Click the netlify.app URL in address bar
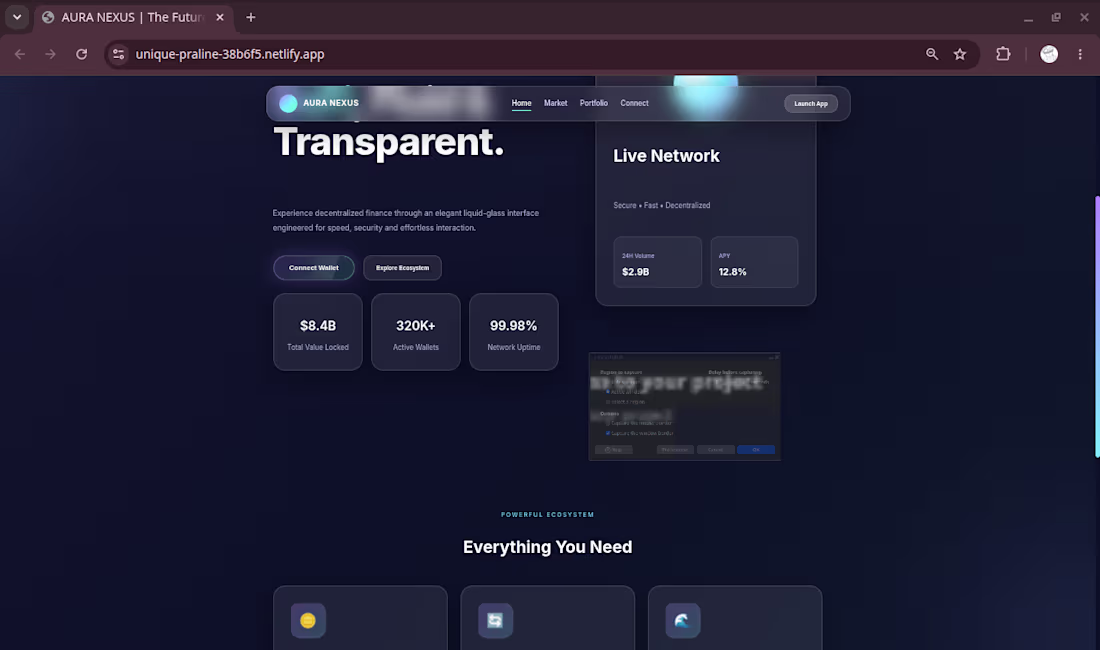The image size is (1100, 650). coord(229,54)
